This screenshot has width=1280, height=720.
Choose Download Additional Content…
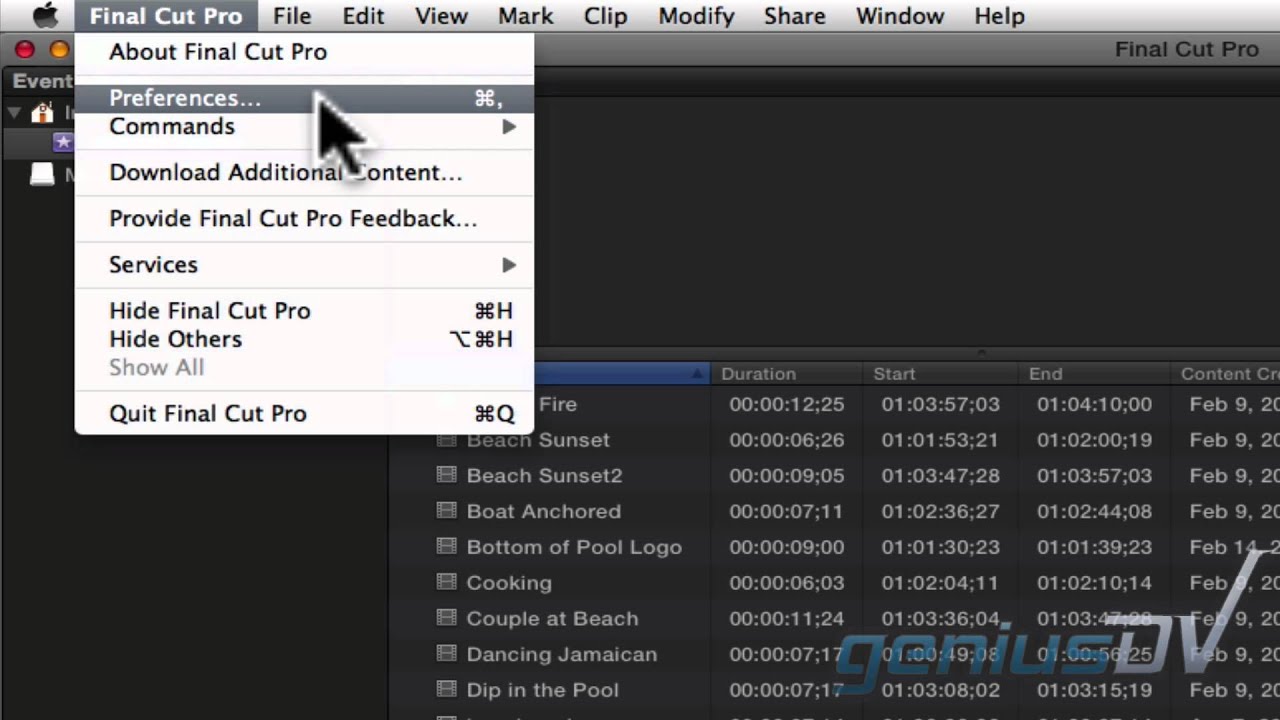coord(304,172)
